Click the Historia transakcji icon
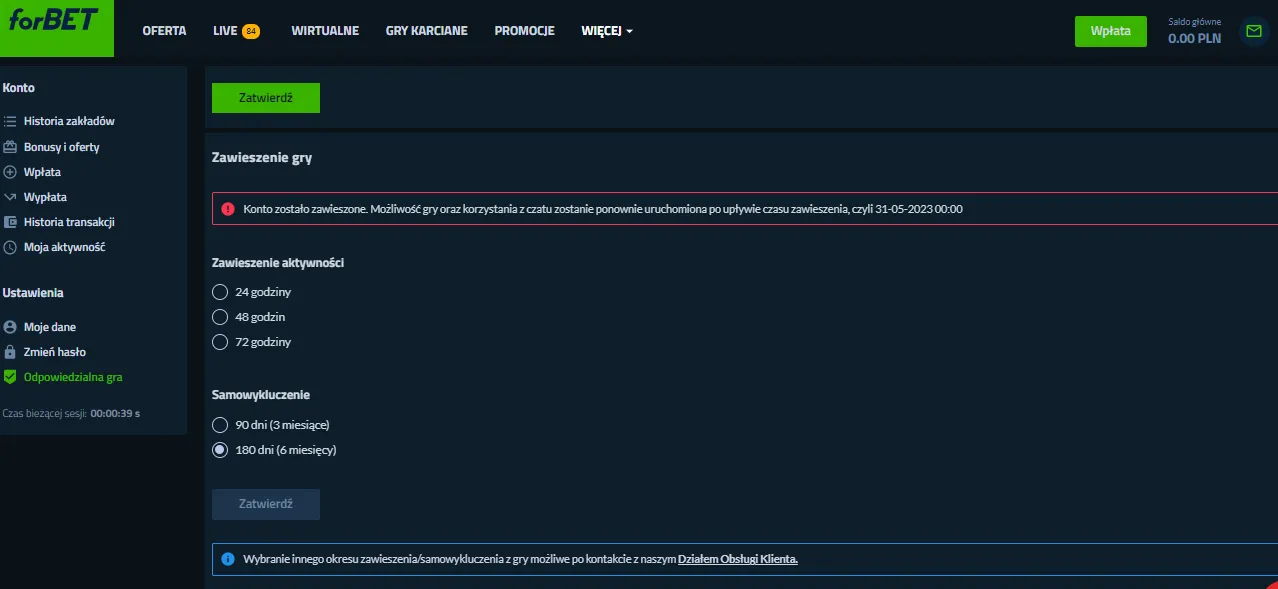Viewport: 1278px width, 589px height. point(10,222)
